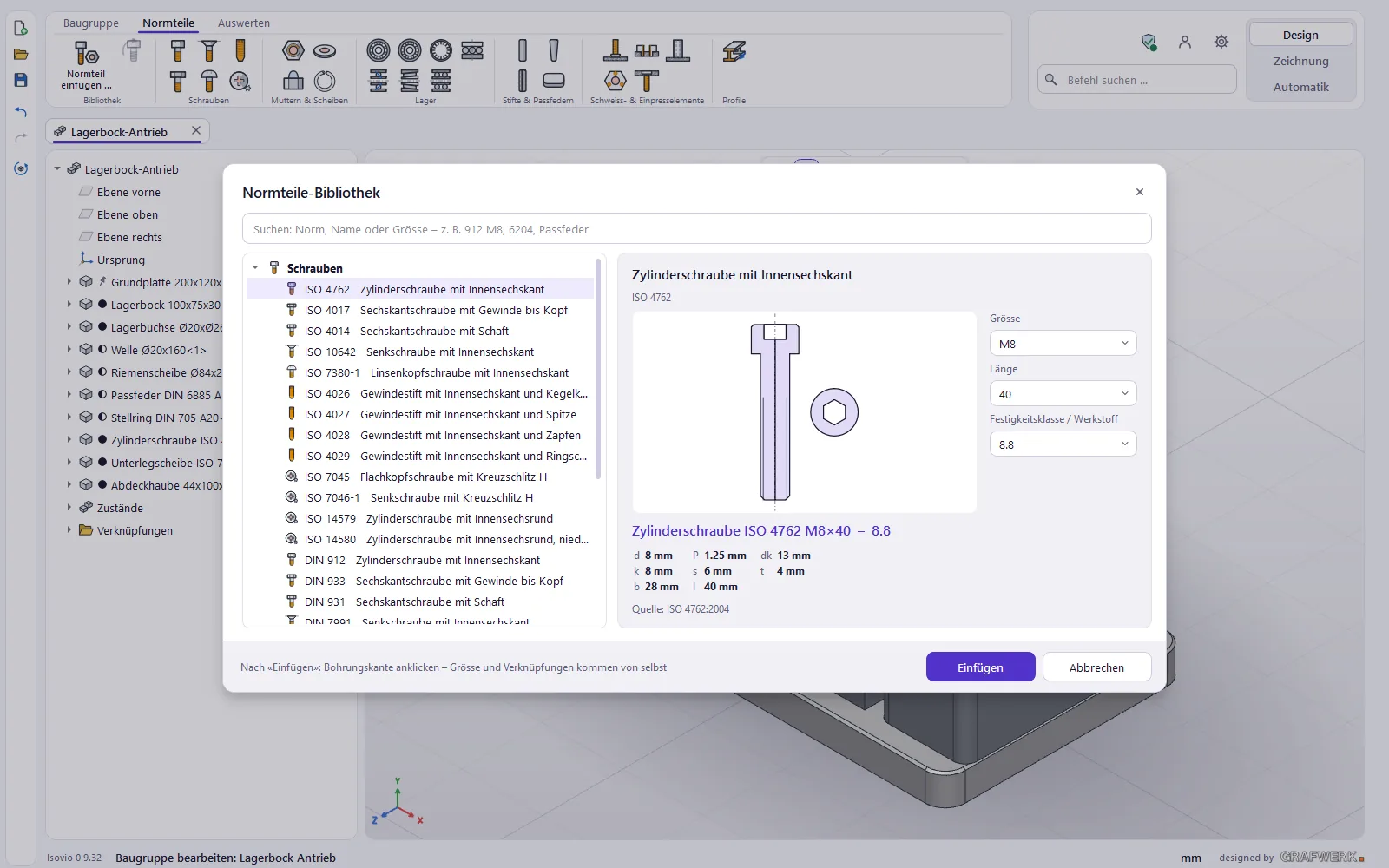Image resolution: width=1389 pixels, height=868 pixels.
Task: Select ISO 4017 Sechskantschraube mit Gewinde bis Kopf
Action: pyautogui.click(x=420, y=310)
